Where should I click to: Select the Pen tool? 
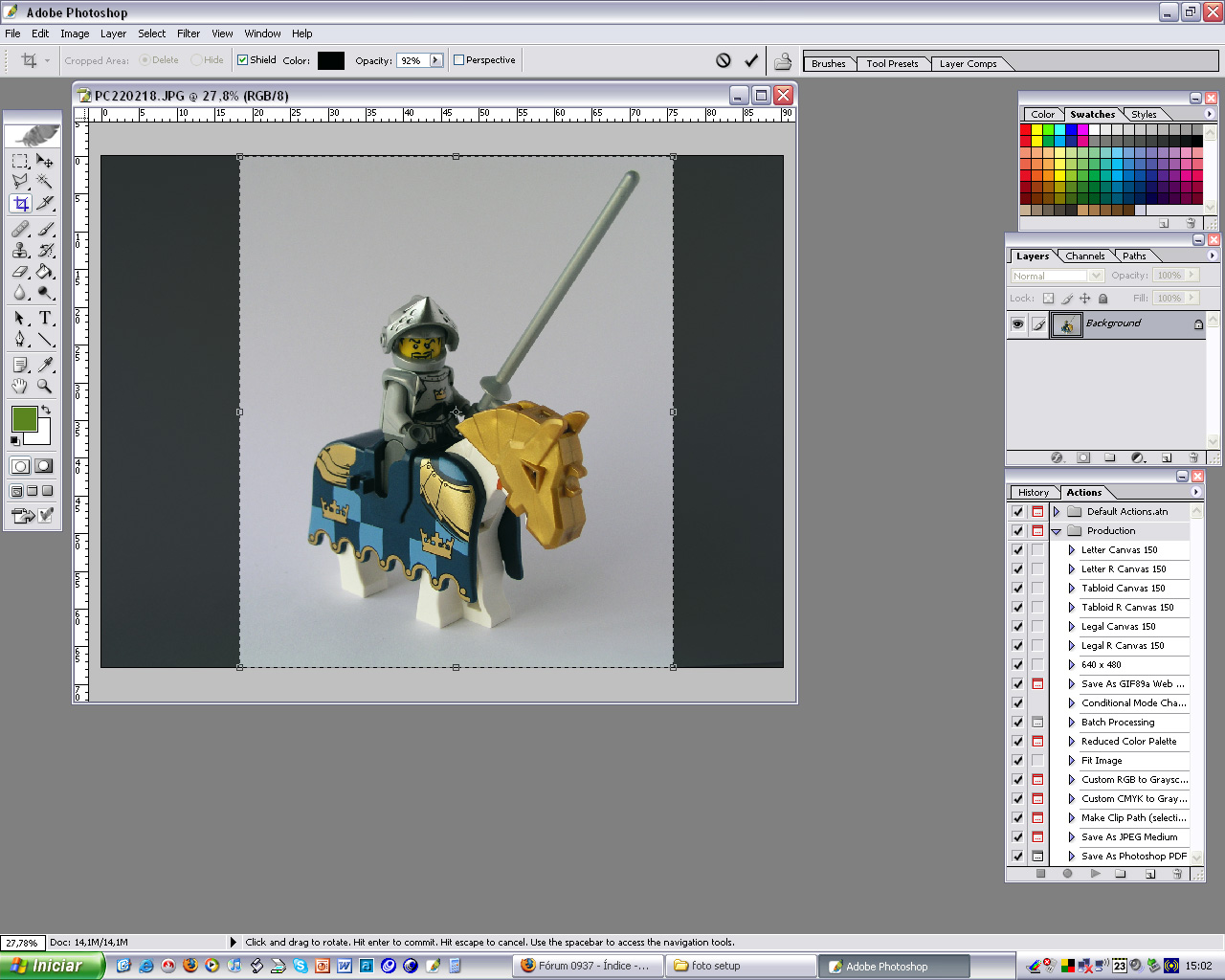pyautogui.click(x=20, y=339)
